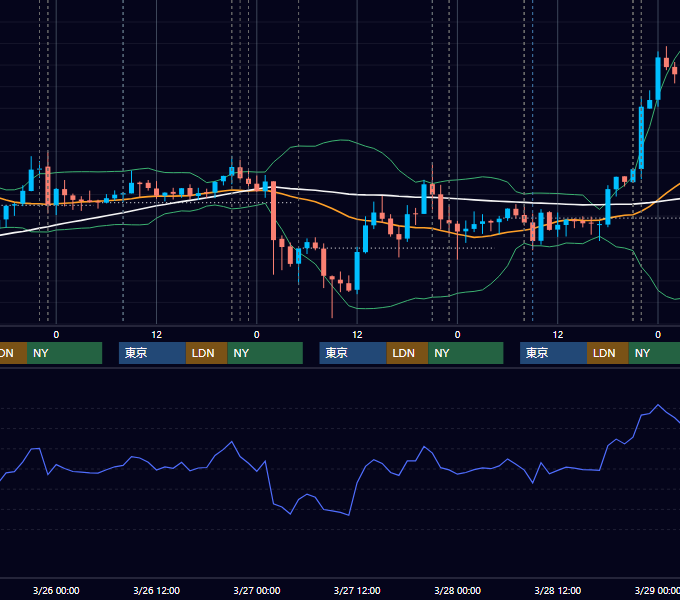
Task: Select the NY session block covering 3/28 00:00
Action: (x=466, y=353)
